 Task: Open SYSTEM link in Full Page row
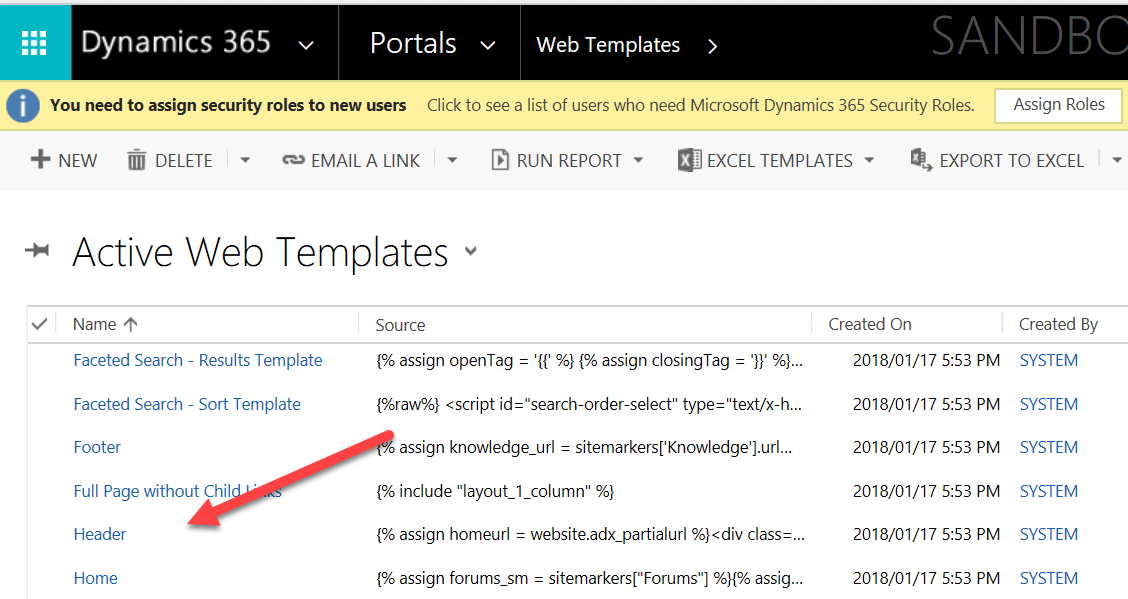(x=1049, y=491)
